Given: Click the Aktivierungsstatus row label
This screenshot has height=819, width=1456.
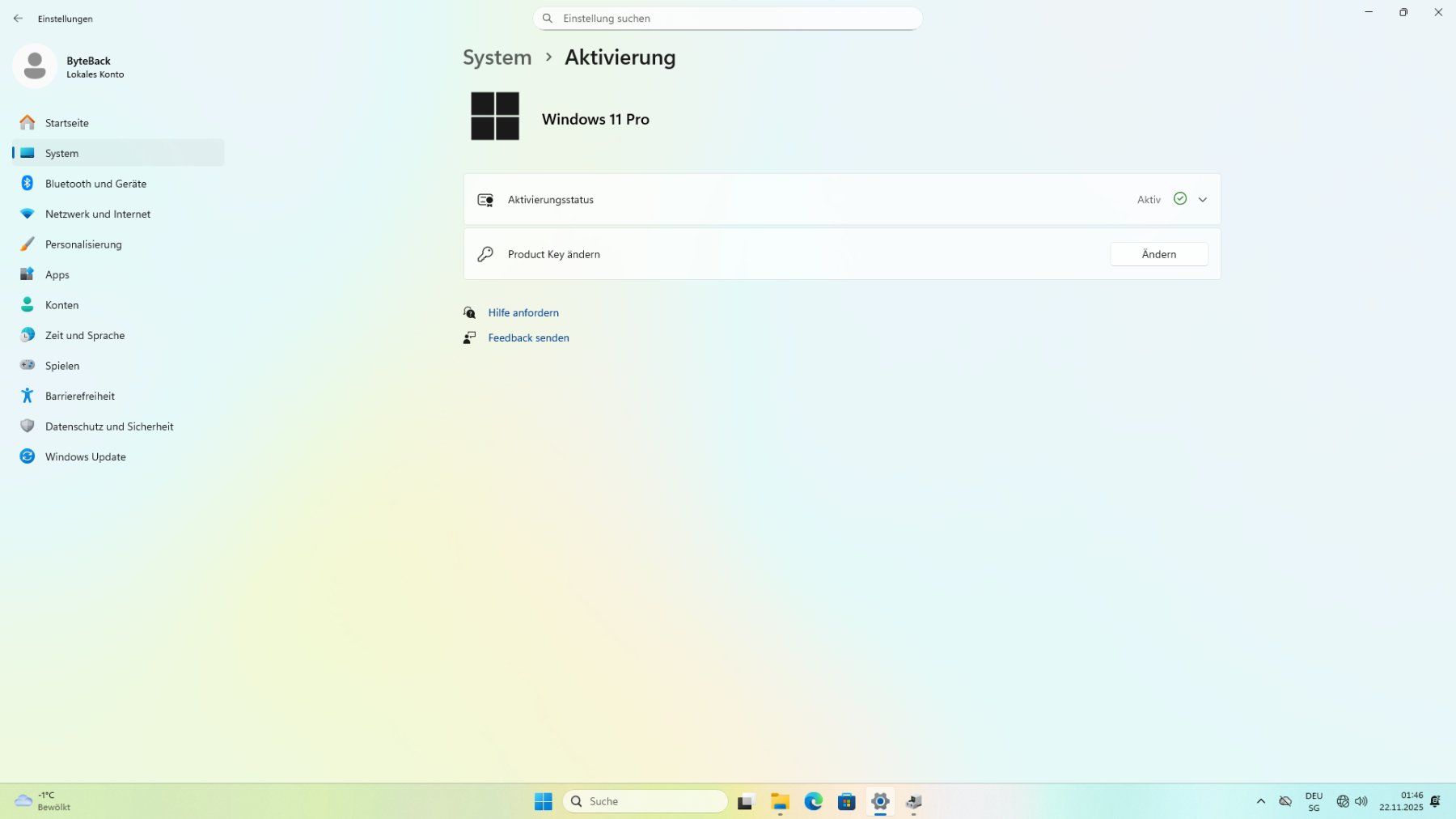Looking at the screenshot, I should (x=550, y=200).
